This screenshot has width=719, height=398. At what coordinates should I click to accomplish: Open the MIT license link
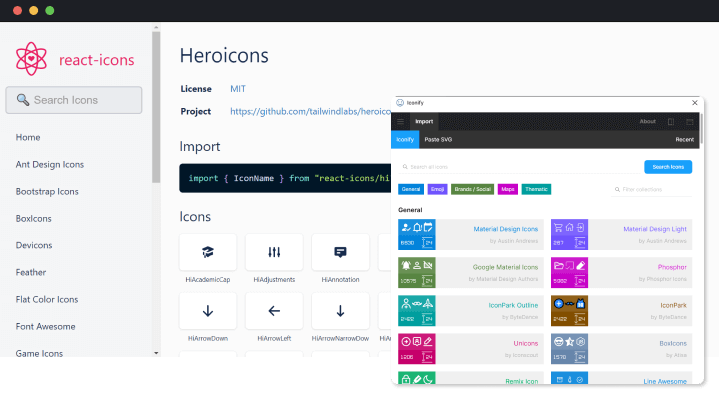(238, 88)
